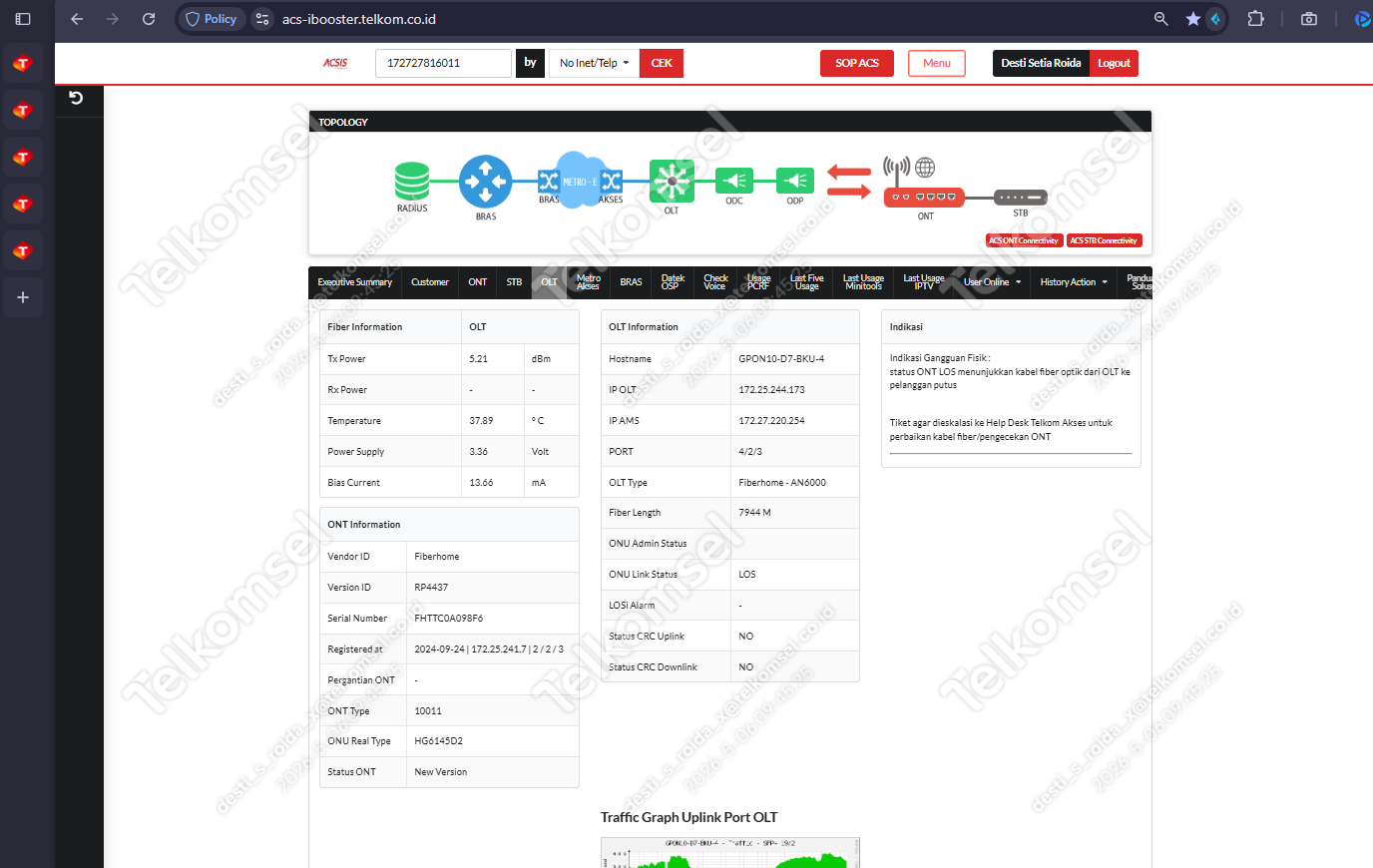Click the browser address bar URL

[359, 19]
